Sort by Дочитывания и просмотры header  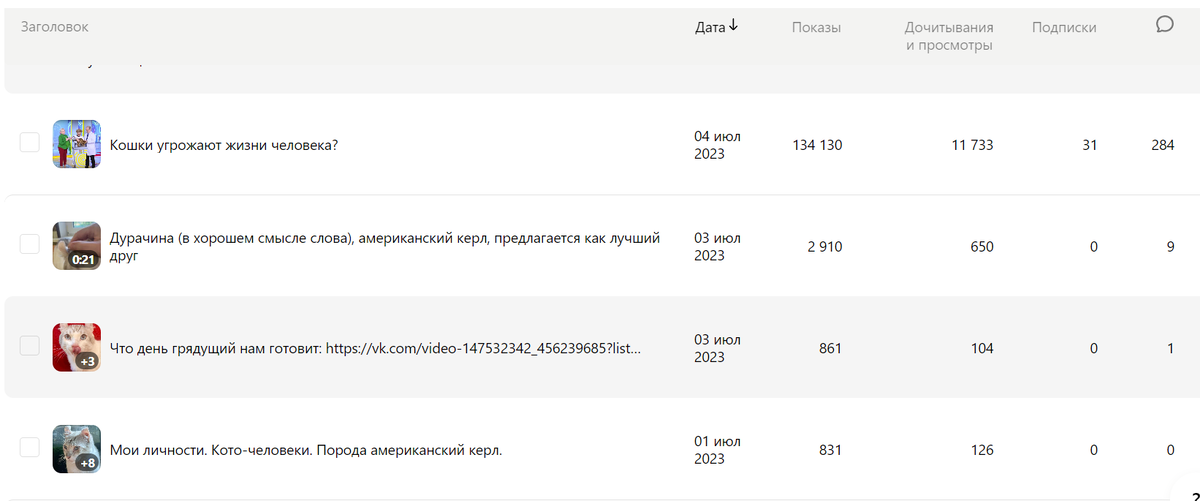pos(949,36)
